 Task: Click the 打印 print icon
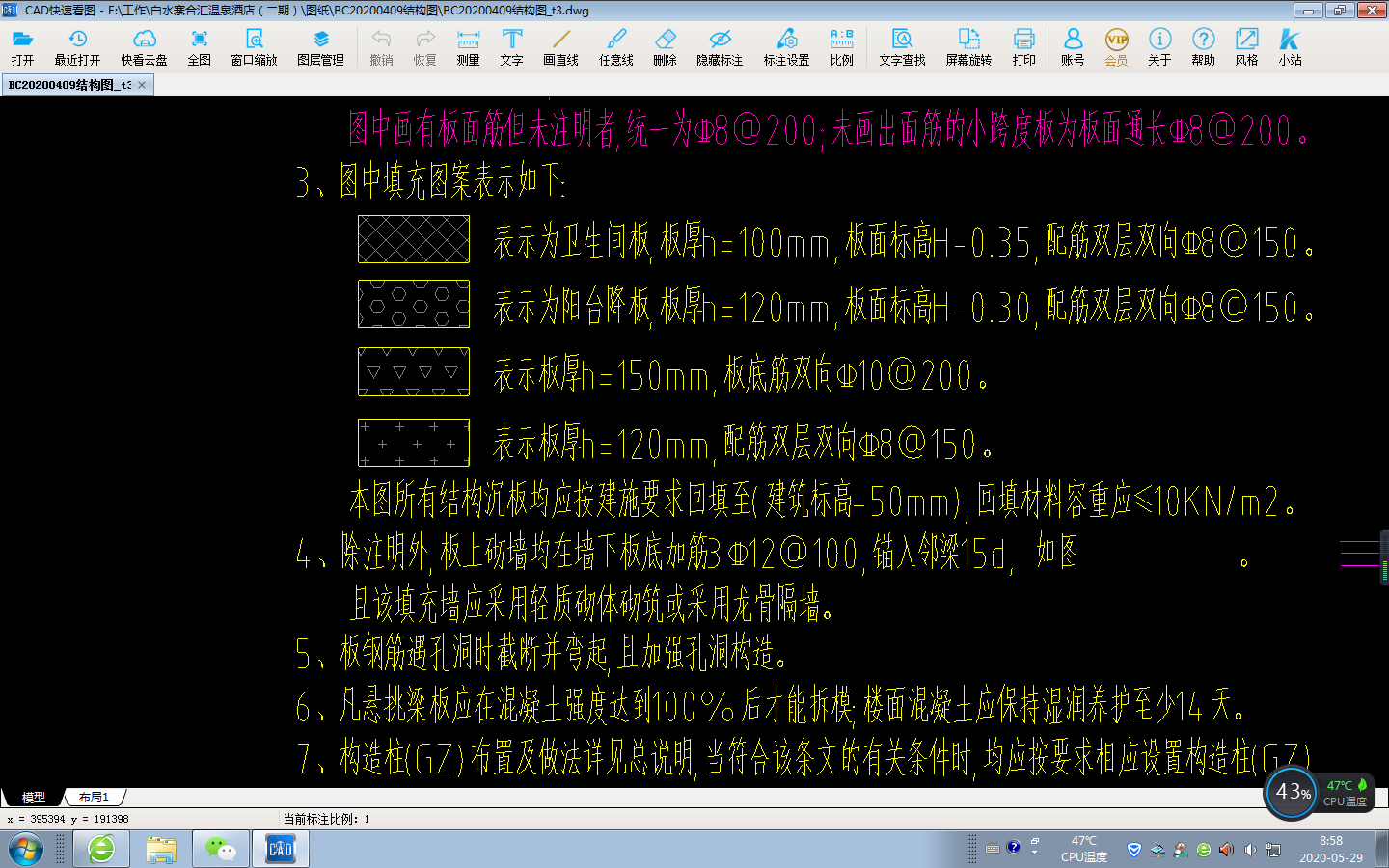(1023, 46)
